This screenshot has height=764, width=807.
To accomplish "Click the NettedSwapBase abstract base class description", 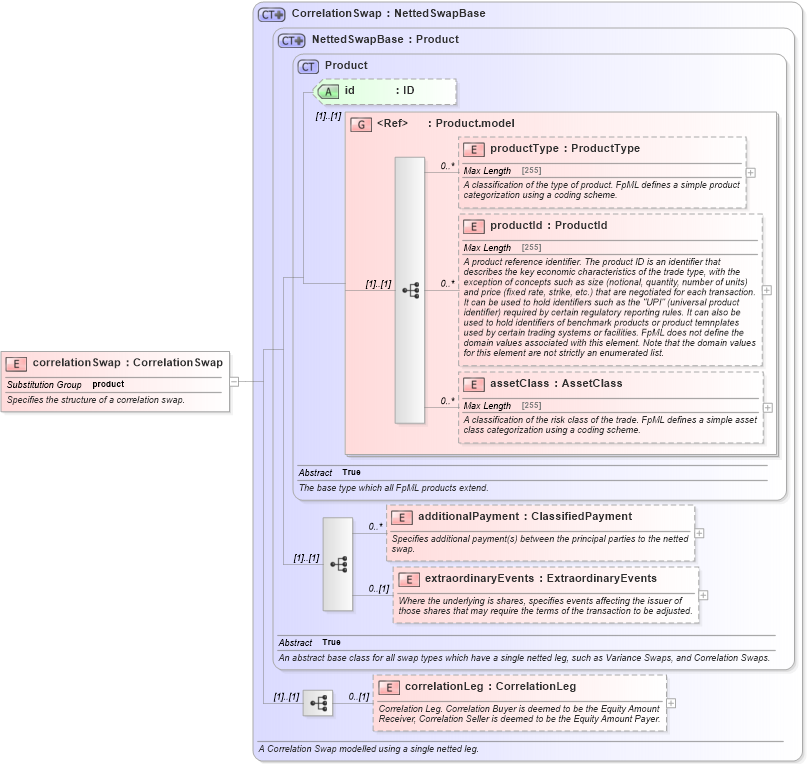I will pos(524,658).
